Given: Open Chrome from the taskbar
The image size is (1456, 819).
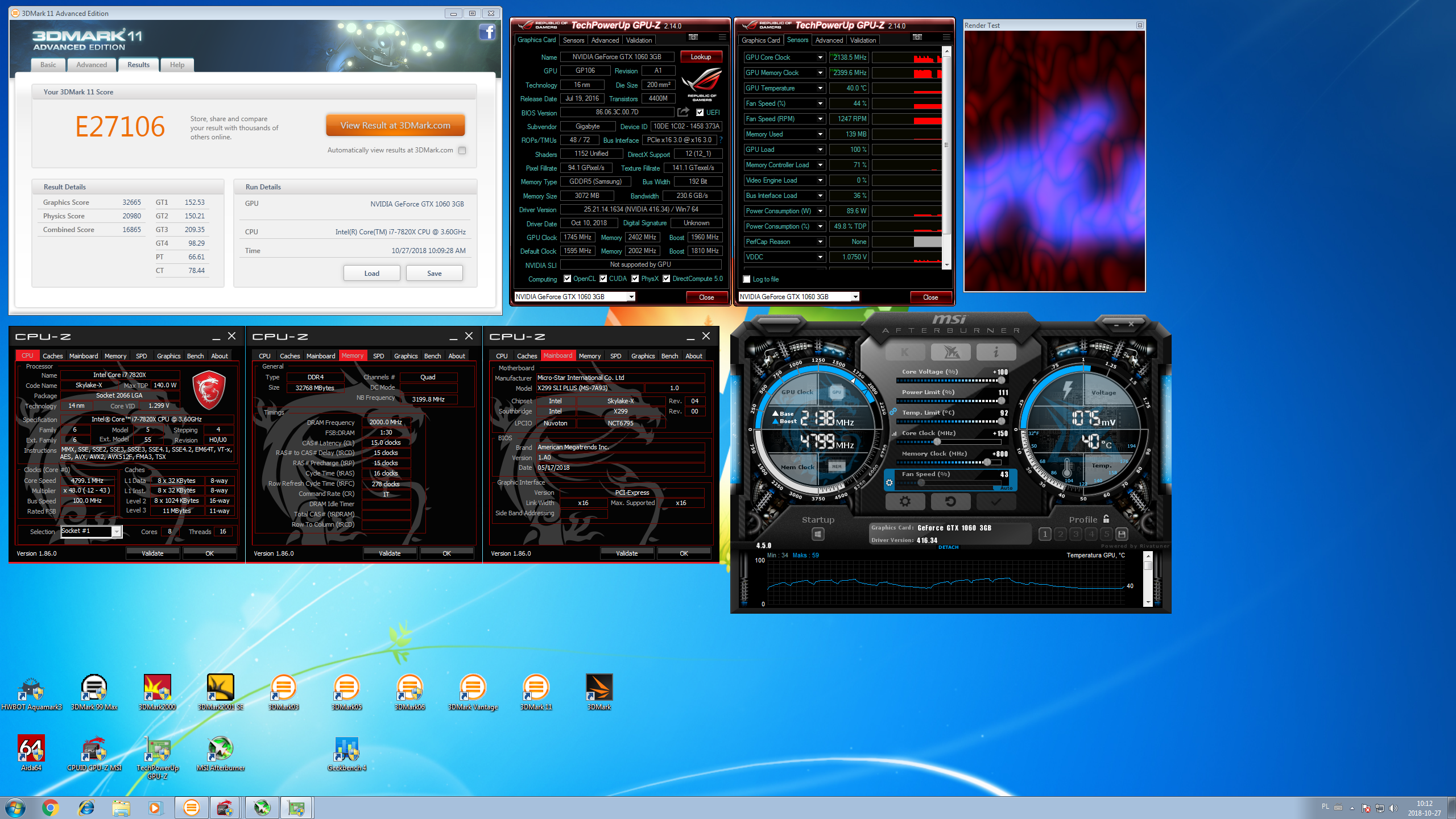Looking at the screenshot, I should point(50,808).
